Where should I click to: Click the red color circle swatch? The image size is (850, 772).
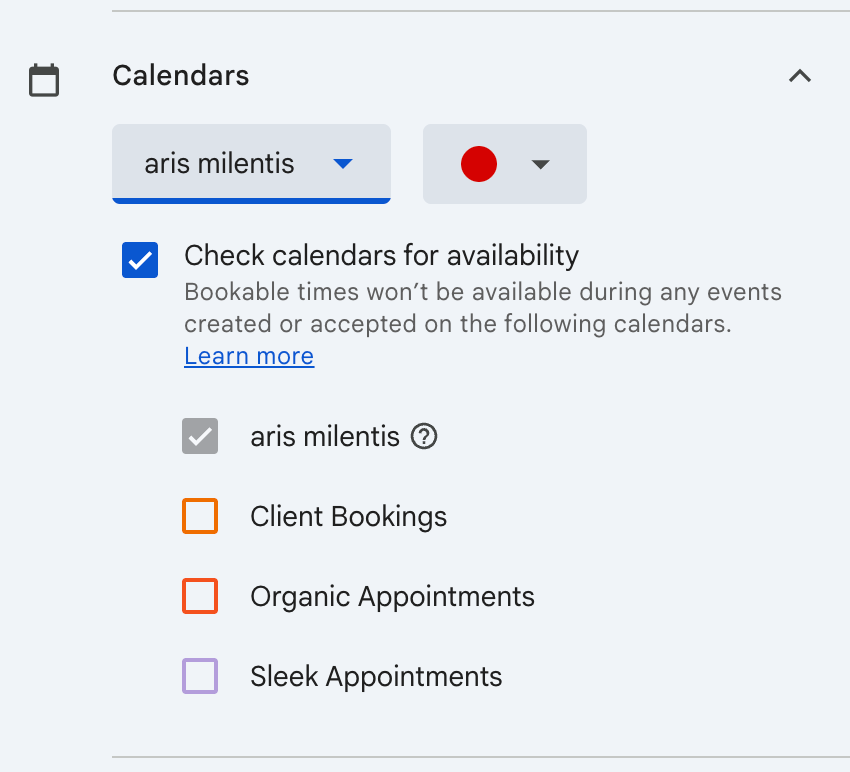coord(479,164)
